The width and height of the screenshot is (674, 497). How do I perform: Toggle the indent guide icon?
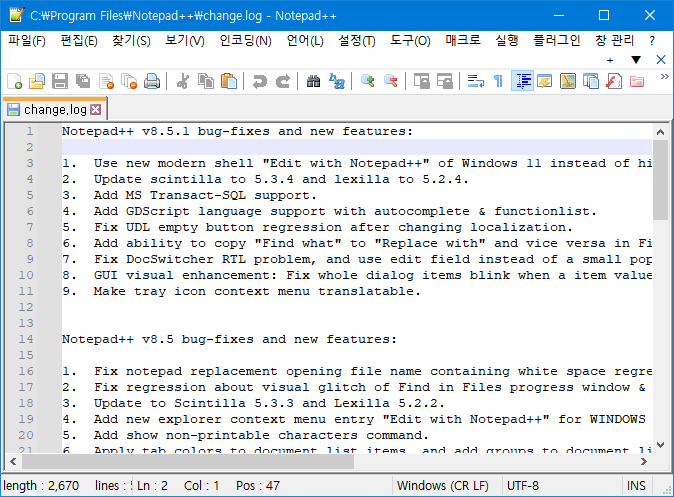click(522, 81)
